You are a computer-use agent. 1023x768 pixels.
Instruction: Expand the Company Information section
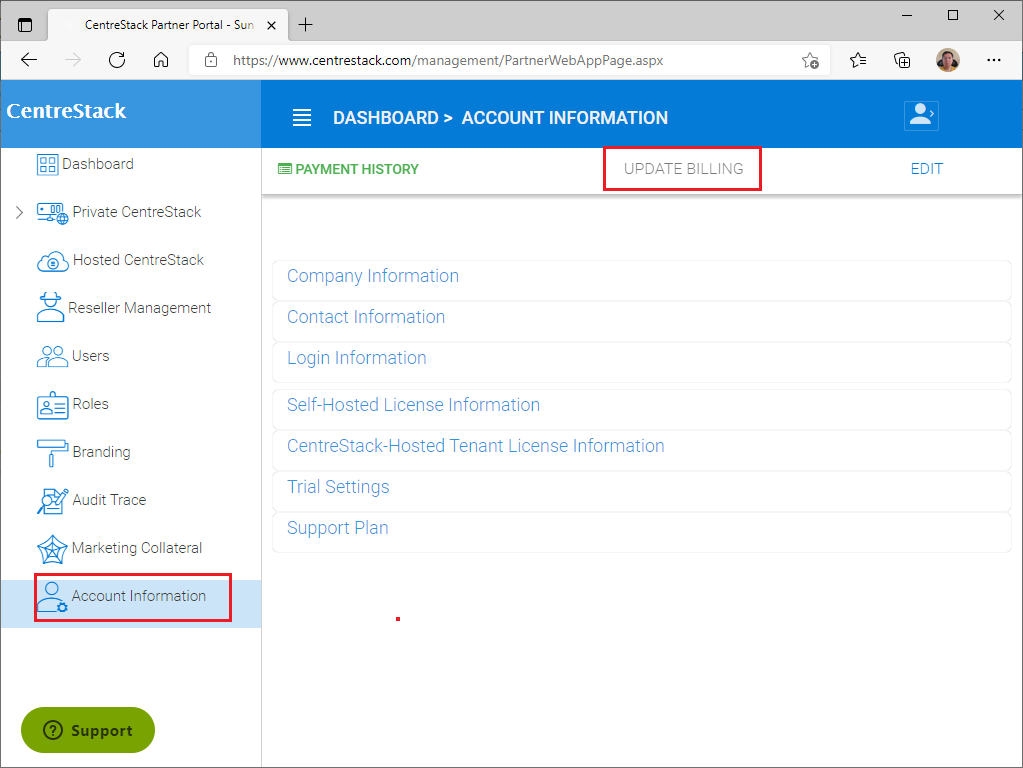[642, 281]
